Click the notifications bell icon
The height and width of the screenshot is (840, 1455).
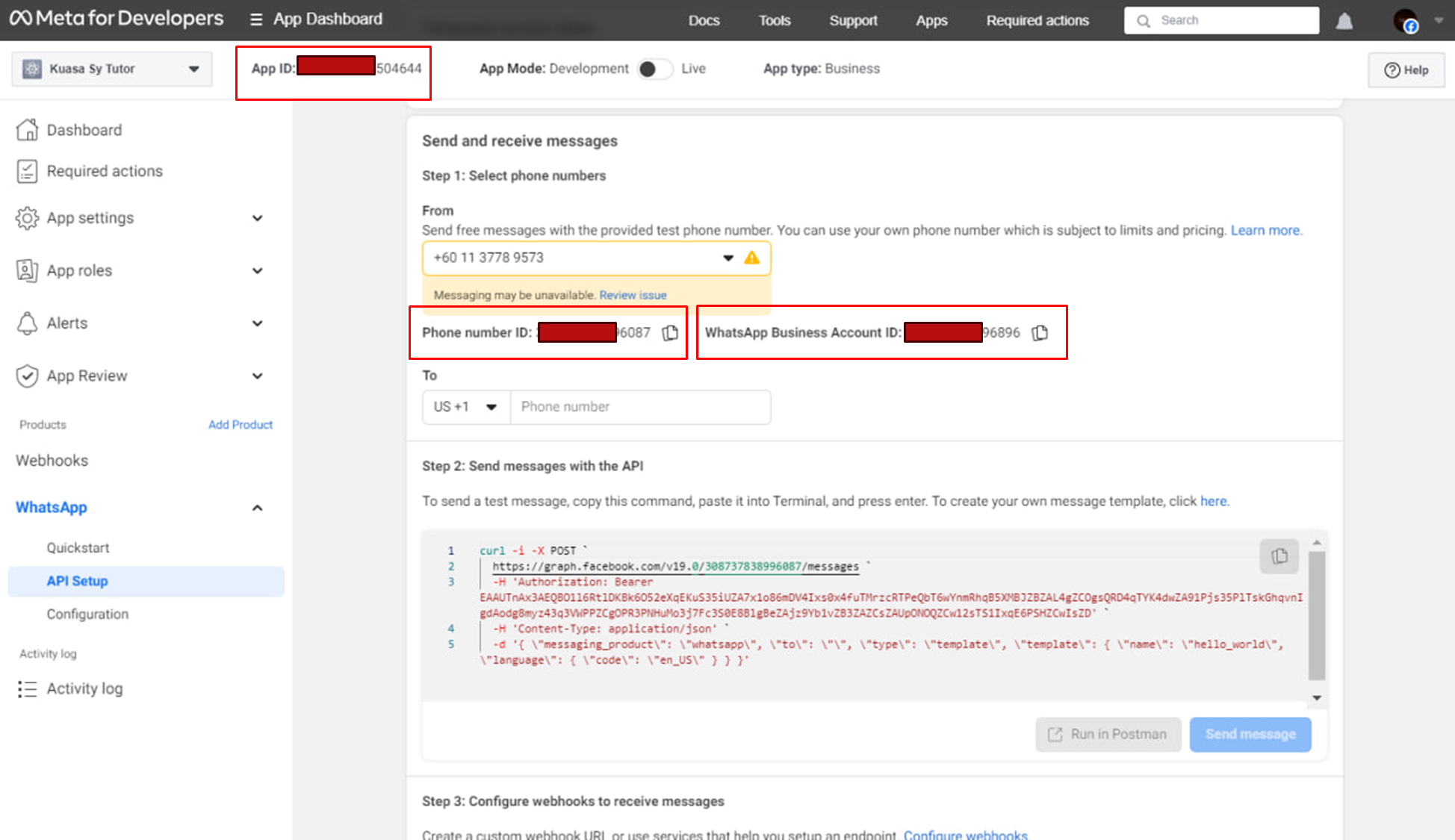(x=1344, y=21)
